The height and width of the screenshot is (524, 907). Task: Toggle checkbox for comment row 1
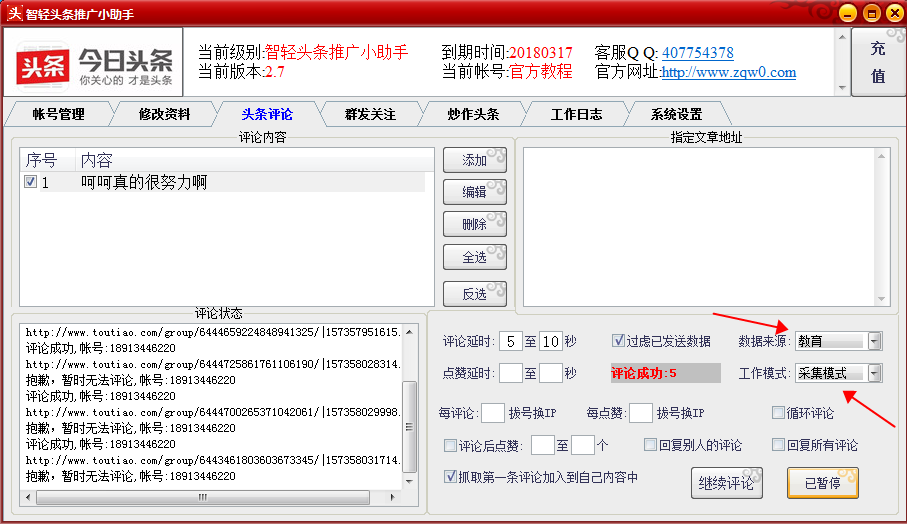point(31,182)
